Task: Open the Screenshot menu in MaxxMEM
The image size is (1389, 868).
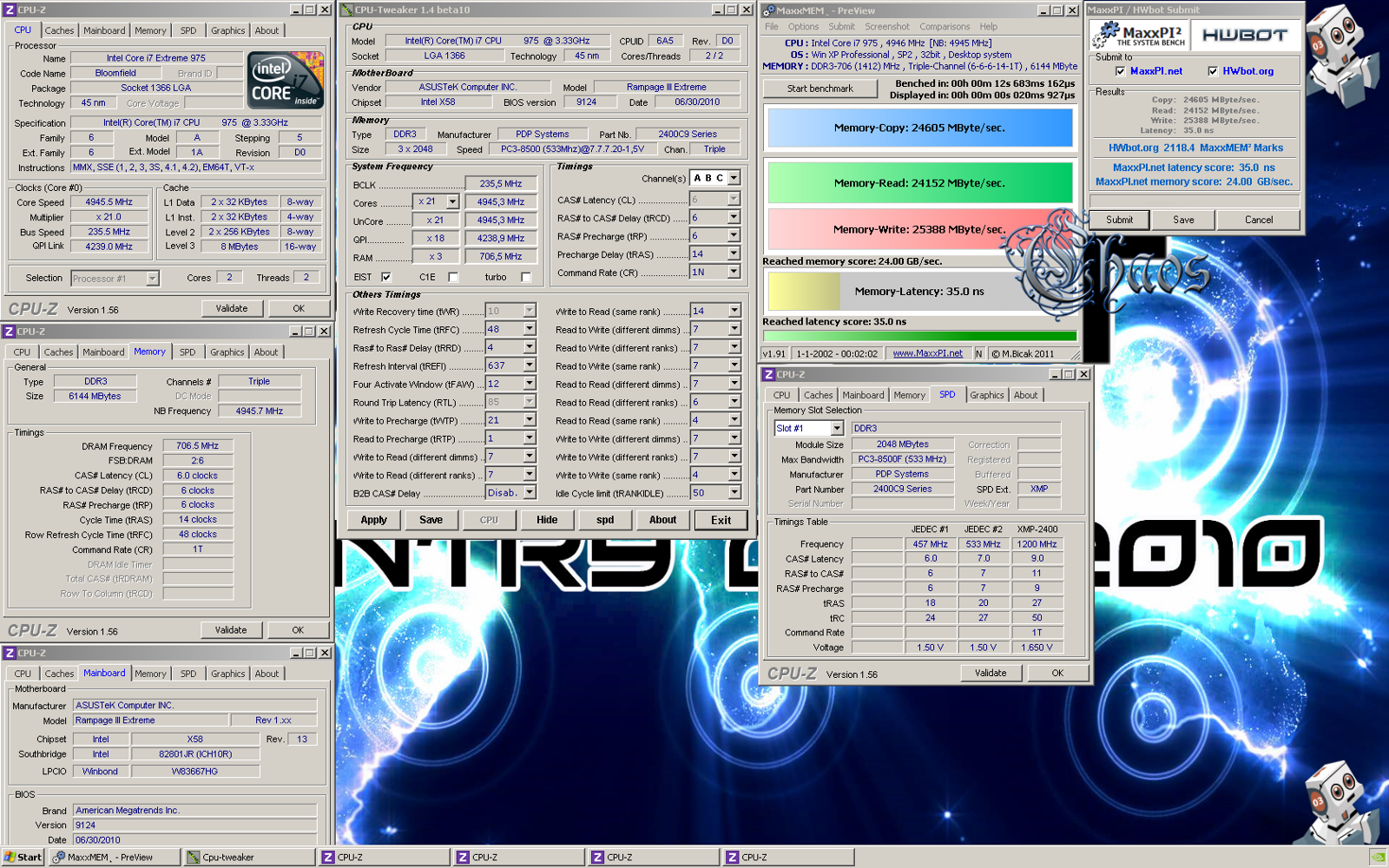Action: [x=887, y=27]
